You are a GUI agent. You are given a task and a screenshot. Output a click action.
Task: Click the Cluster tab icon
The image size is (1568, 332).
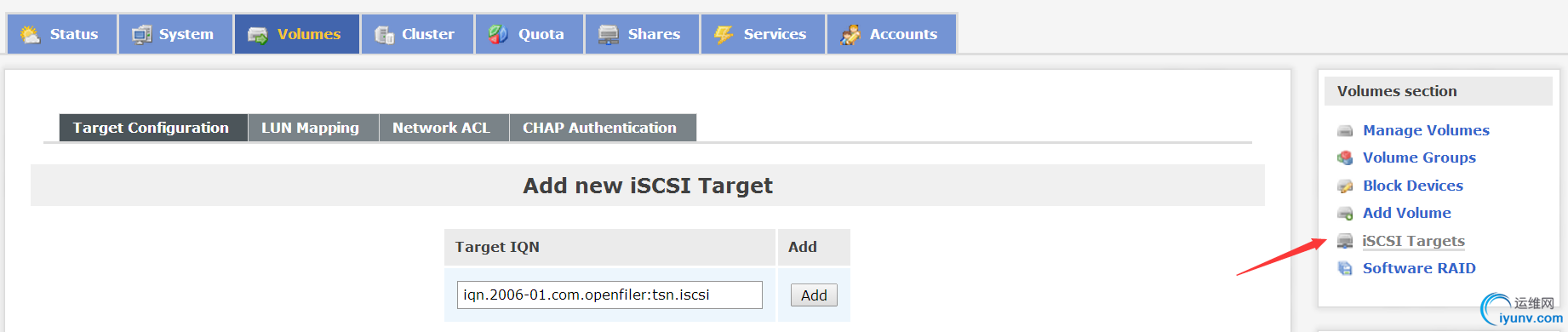(384, 35)
